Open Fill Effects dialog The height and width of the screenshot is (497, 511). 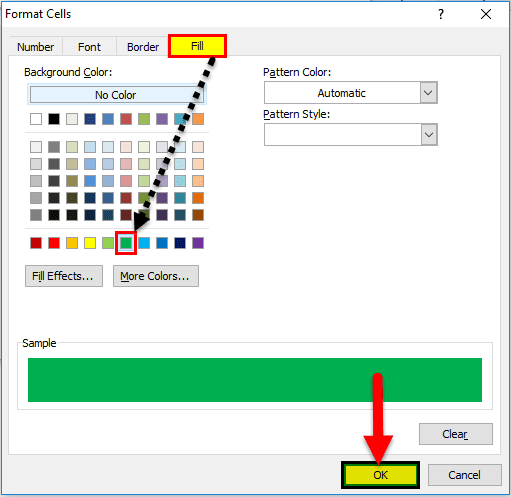[x=64, y=276]
